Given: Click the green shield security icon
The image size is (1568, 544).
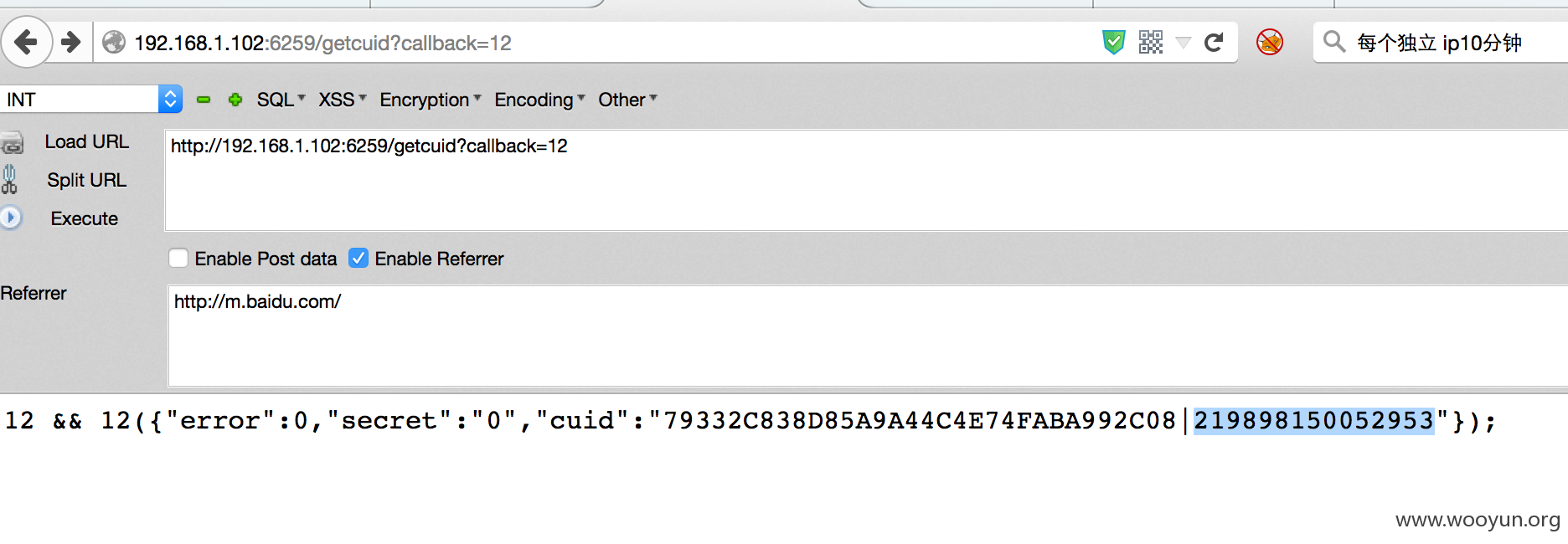Looking at the screenshot, I should (1113, 42).
